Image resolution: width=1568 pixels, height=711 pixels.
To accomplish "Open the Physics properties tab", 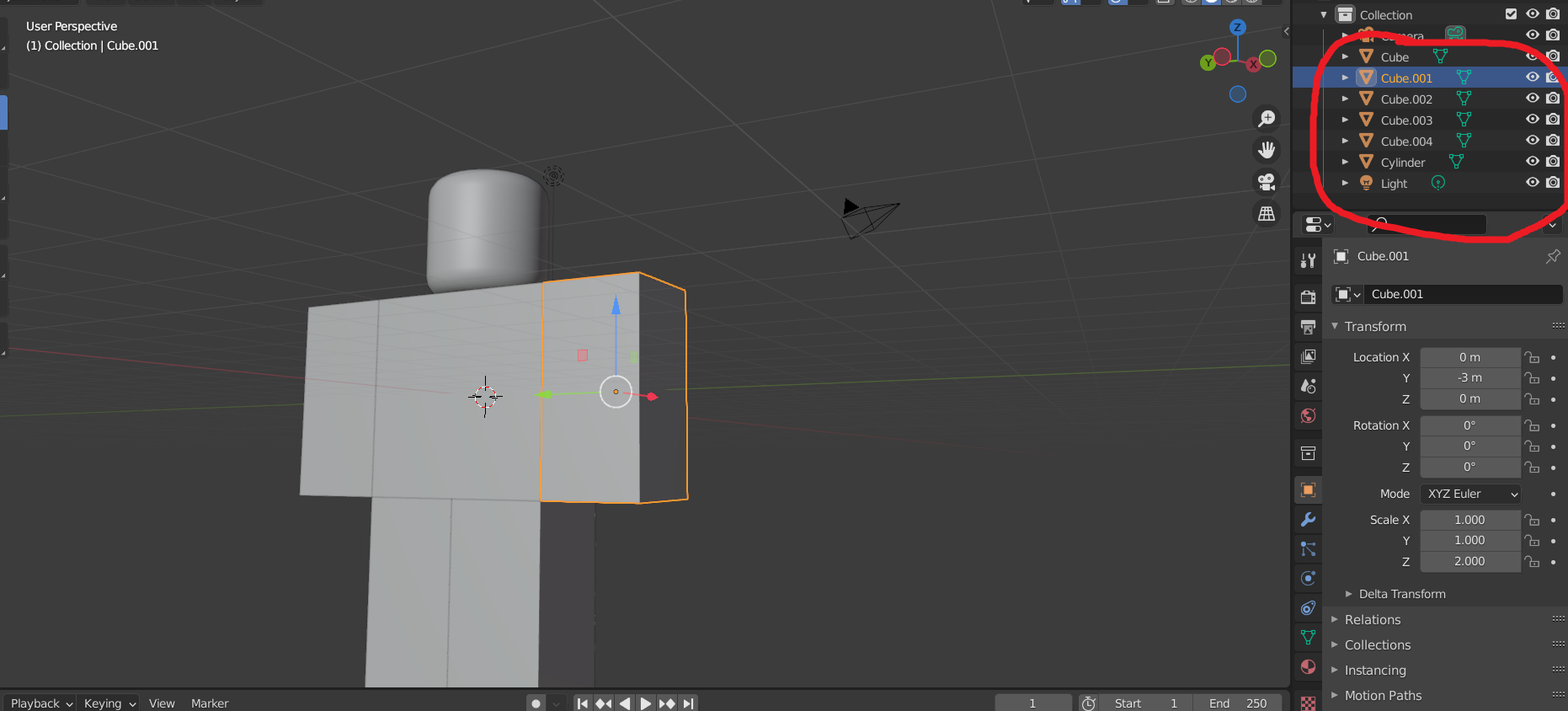I will click(x=1308, y=578).
